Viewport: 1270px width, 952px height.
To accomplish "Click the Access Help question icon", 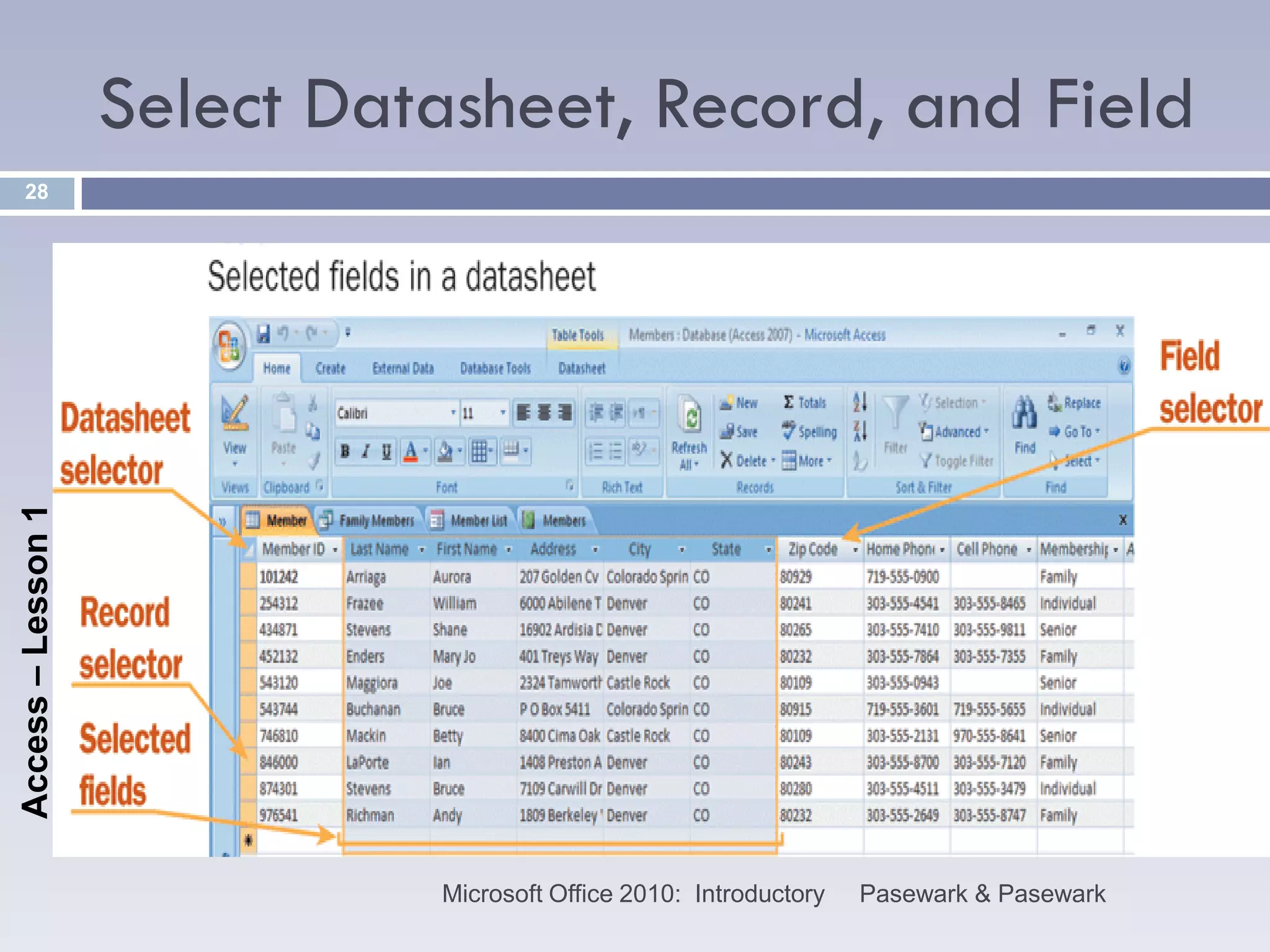I will click(1124, 367).
